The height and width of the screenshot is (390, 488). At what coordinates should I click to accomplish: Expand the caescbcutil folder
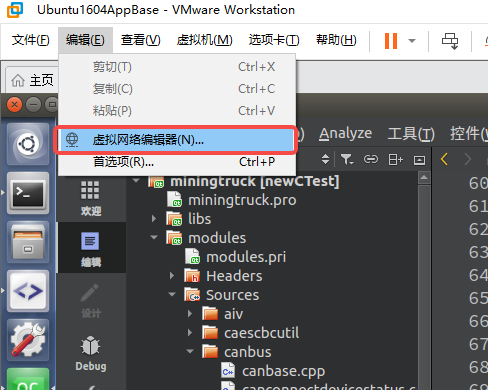(190, 333)
